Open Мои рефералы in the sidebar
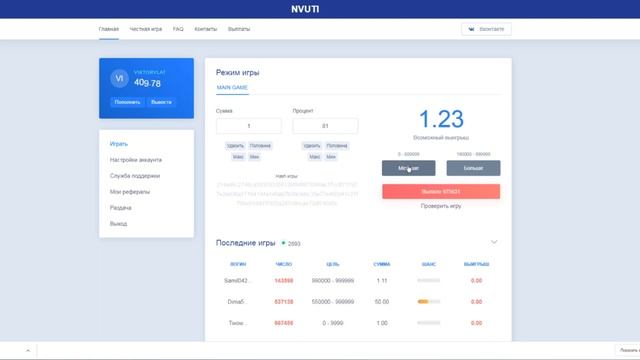640x360 pixels. 130,191
